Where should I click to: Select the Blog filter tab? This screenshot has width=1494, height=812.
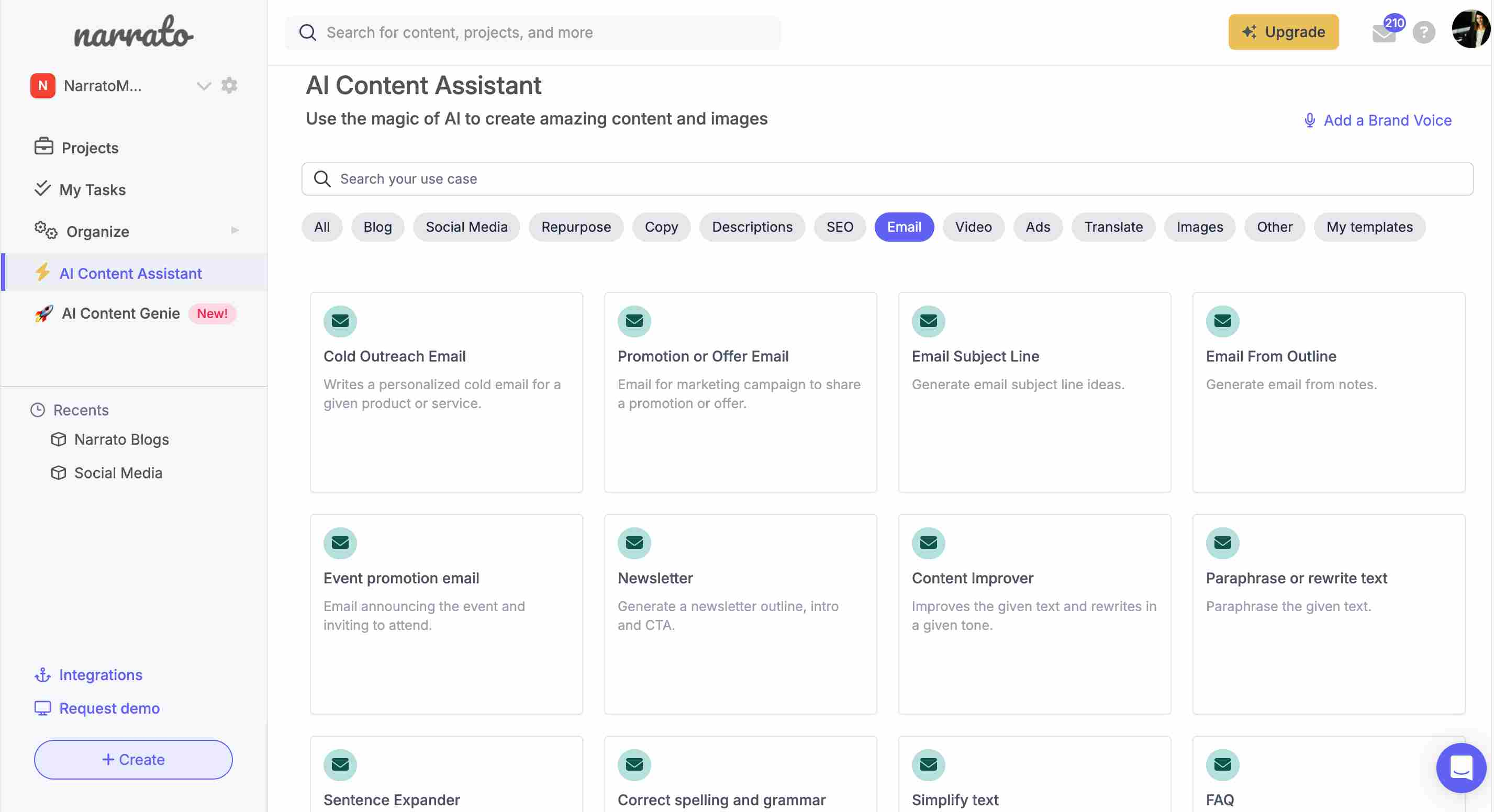click(x=377, y=226)
